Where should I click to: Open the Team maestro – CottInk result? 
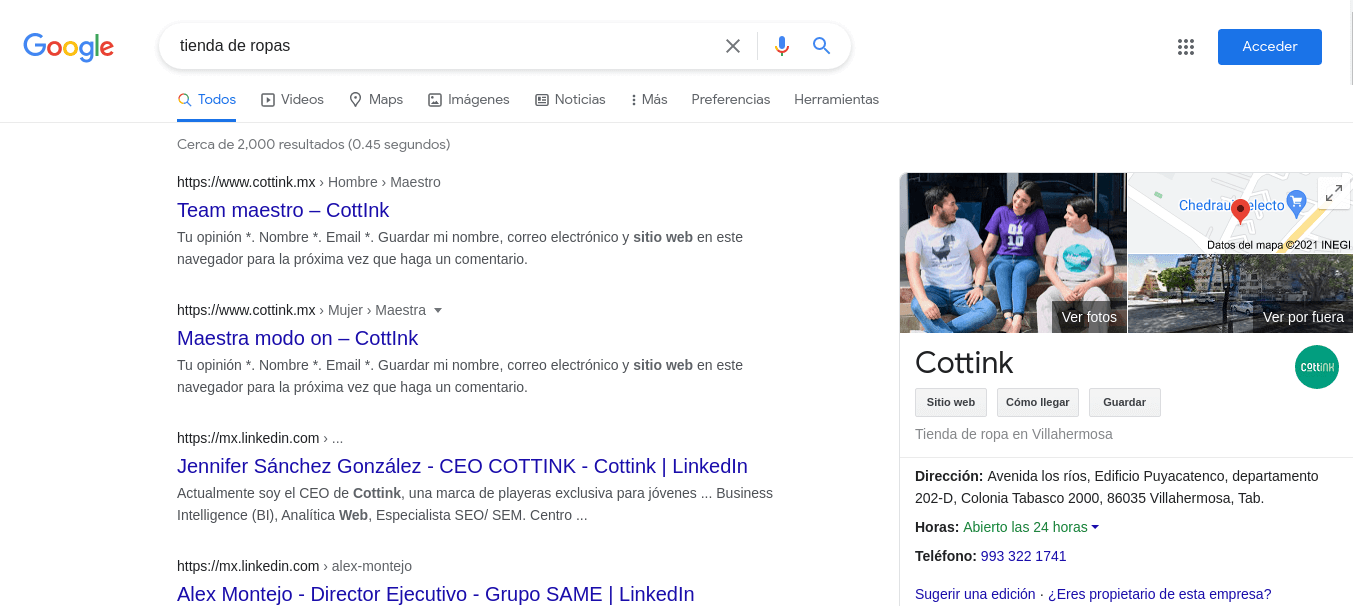tap(283, 210)
